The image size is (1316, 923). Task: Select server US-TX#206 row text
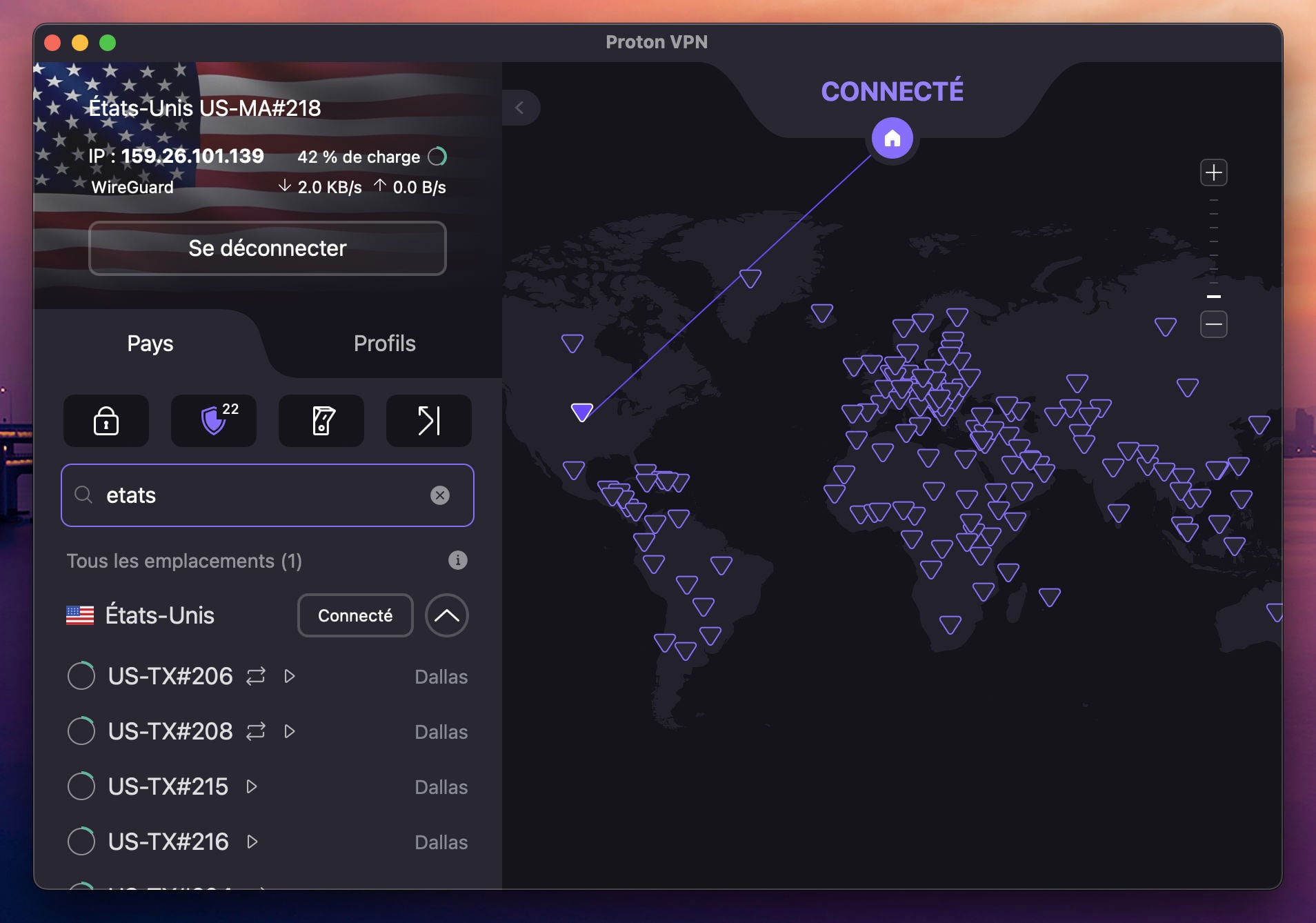[170, 676]
